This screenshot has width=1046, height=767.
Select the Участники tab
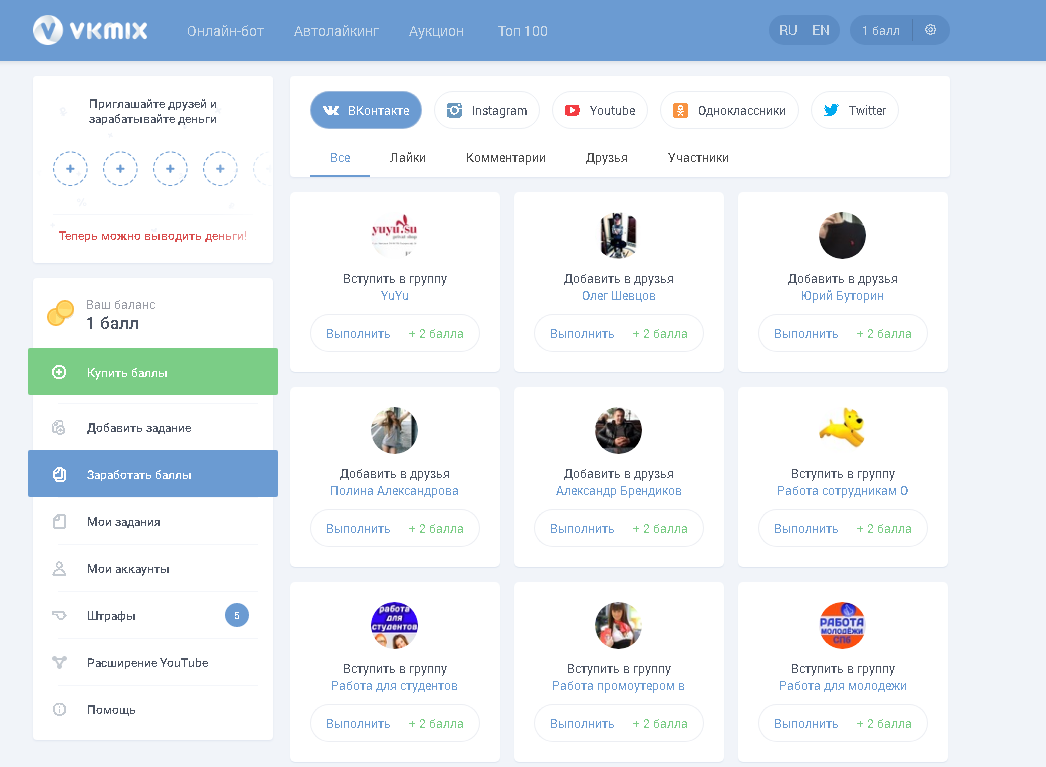pos(698,157)
